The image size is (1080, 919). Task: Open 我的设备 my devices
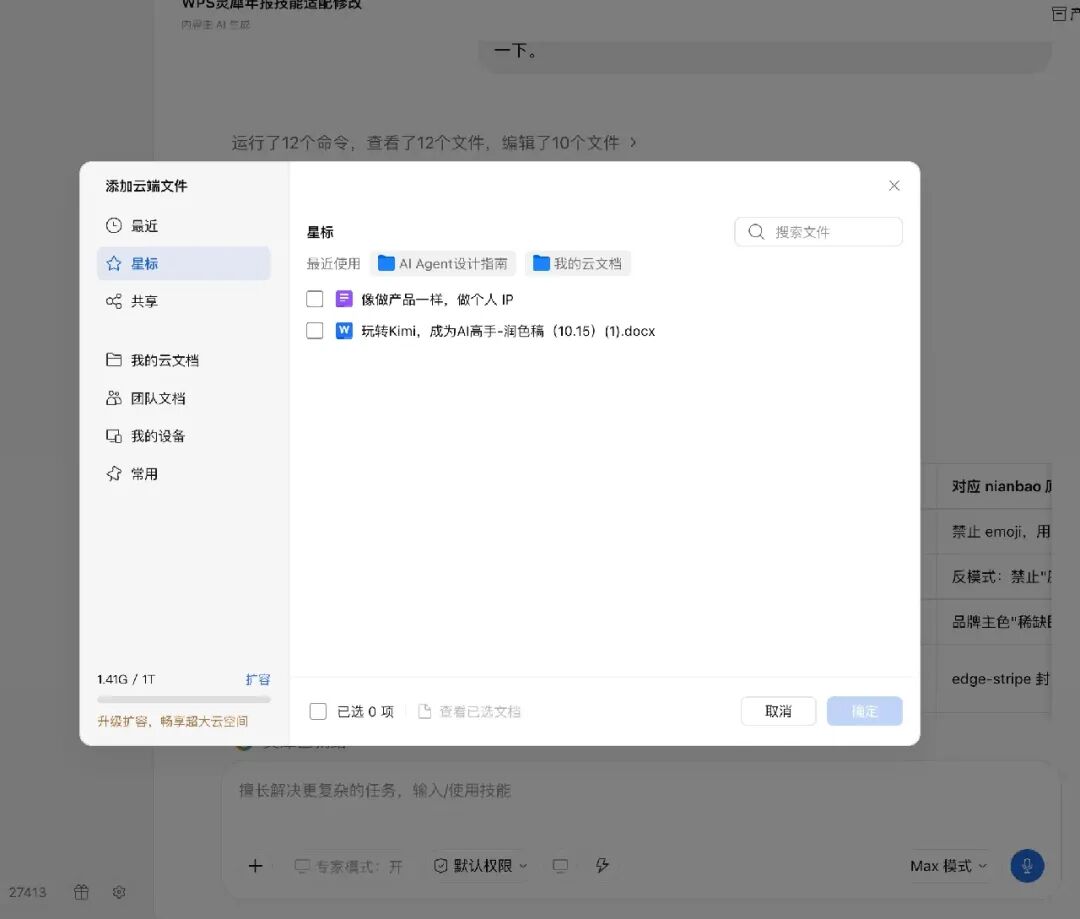pyautogui.click(x=183, y=436)
